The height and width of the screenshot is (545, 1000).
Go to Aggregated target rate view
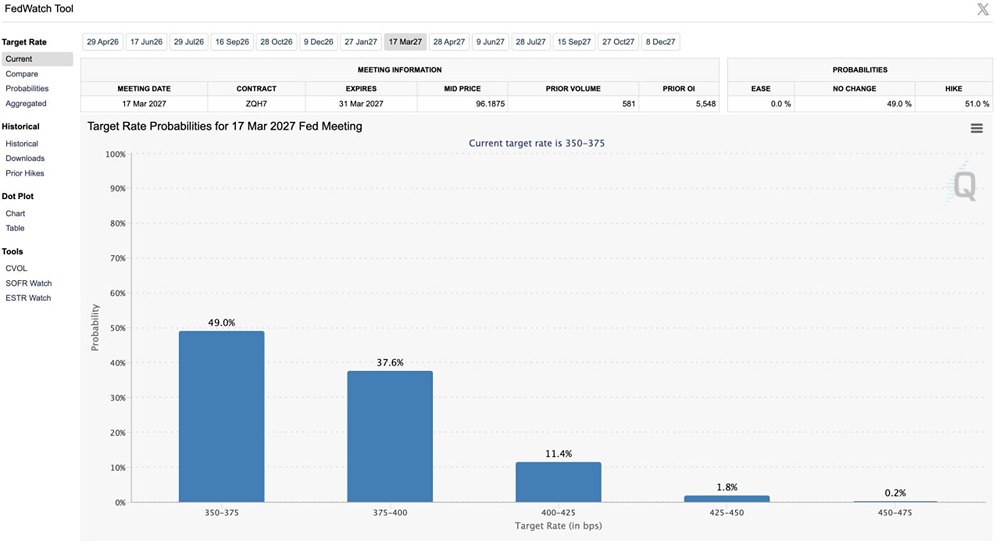(x=26, y=103)
